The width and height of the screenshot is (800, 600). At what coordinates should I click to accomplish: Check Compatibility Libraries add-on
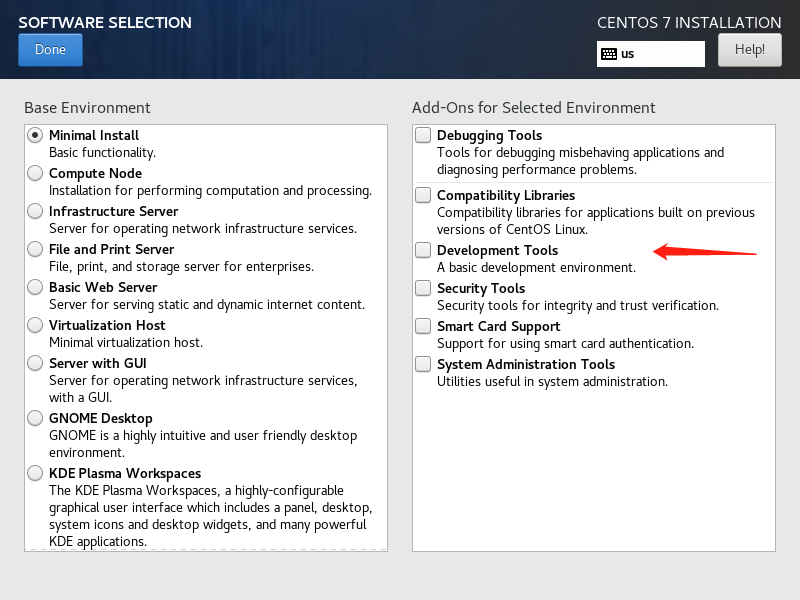click(x=424, y=195)
